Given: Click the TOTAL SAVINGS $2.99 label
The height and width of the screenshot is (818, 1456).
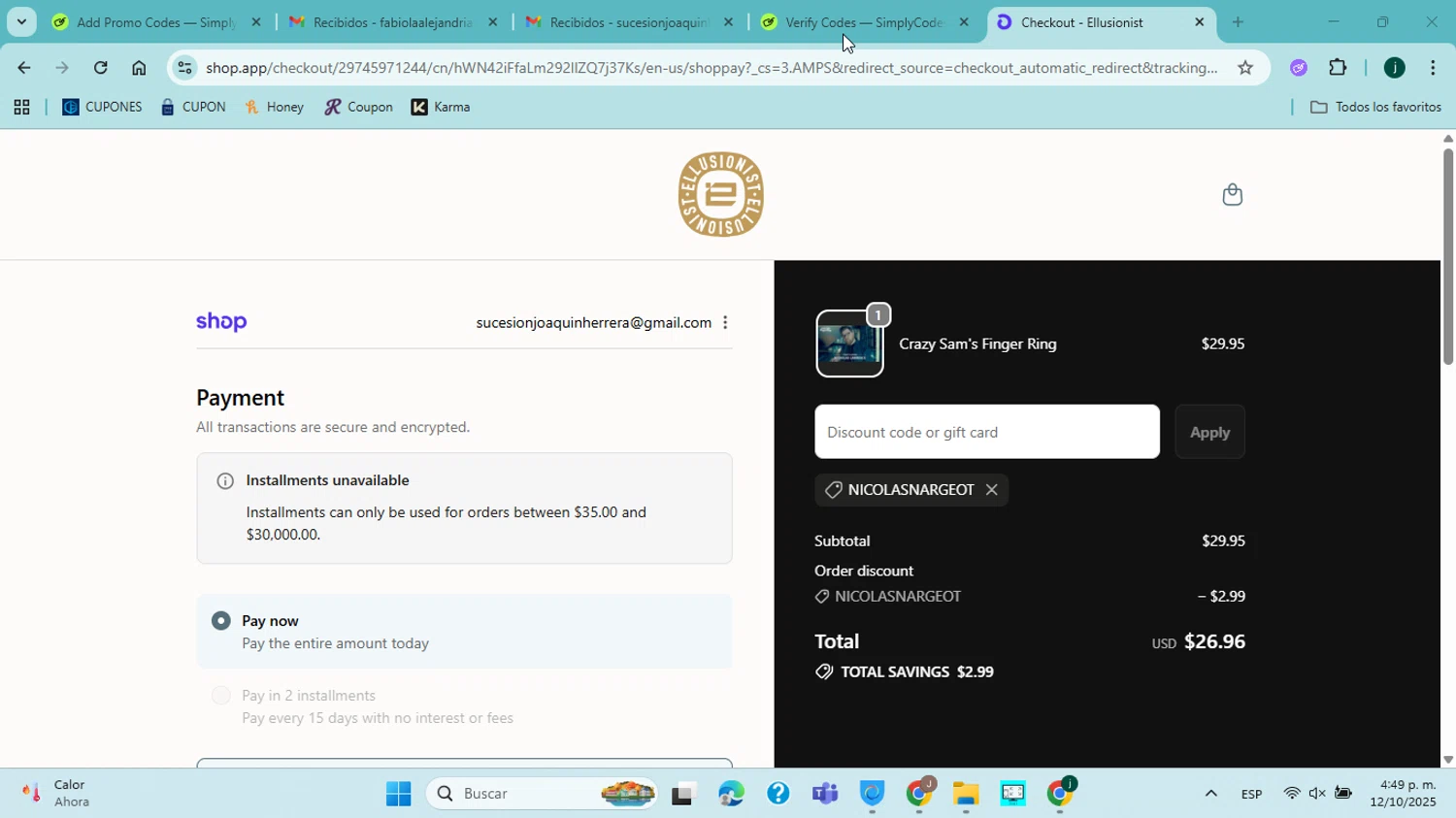Looking at the screenshot, I should pos(916,671).
